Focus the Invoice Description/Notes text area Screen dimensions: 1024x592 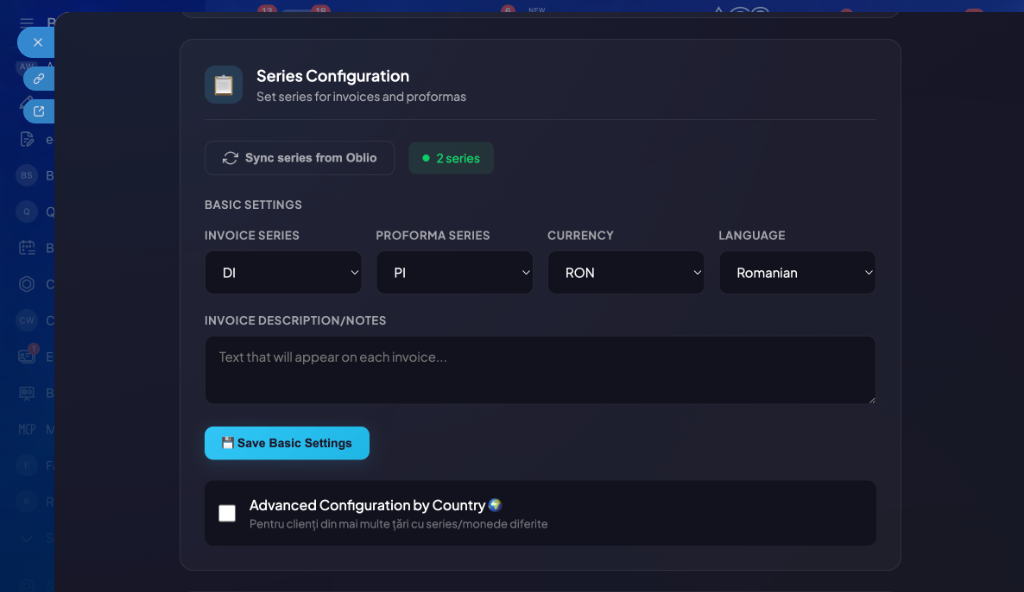(540, 370)
